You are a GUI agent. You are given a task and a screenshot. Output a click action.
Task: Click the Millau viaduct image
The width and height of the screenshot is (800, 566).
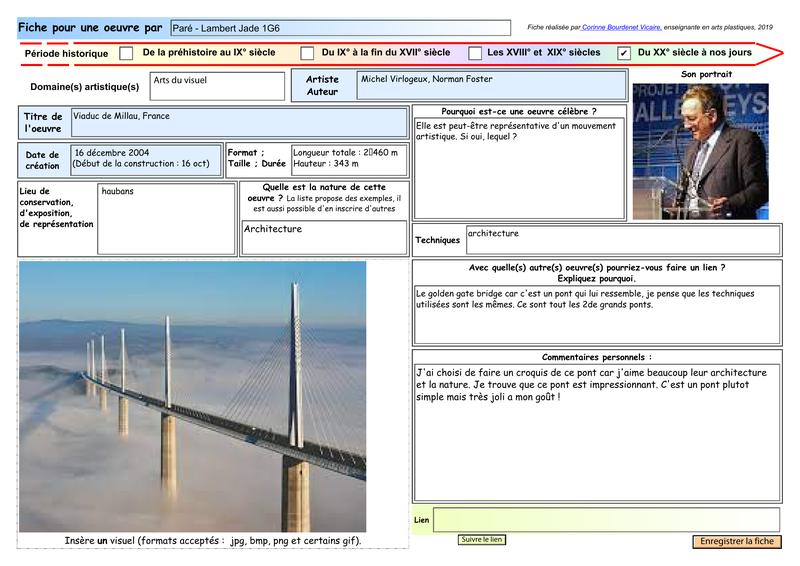(x=192, y=396)
